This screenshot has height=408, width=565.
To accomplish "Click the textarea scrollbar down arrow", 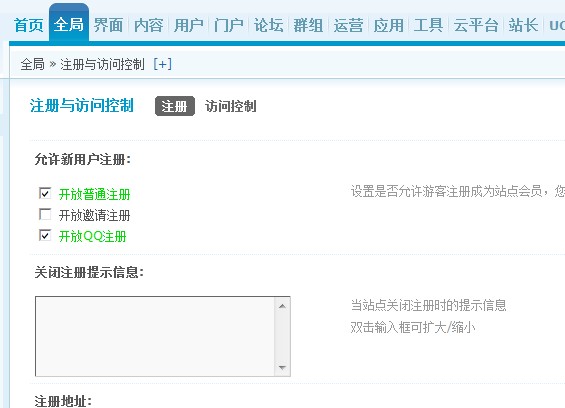I will click(x=282, y=367).
